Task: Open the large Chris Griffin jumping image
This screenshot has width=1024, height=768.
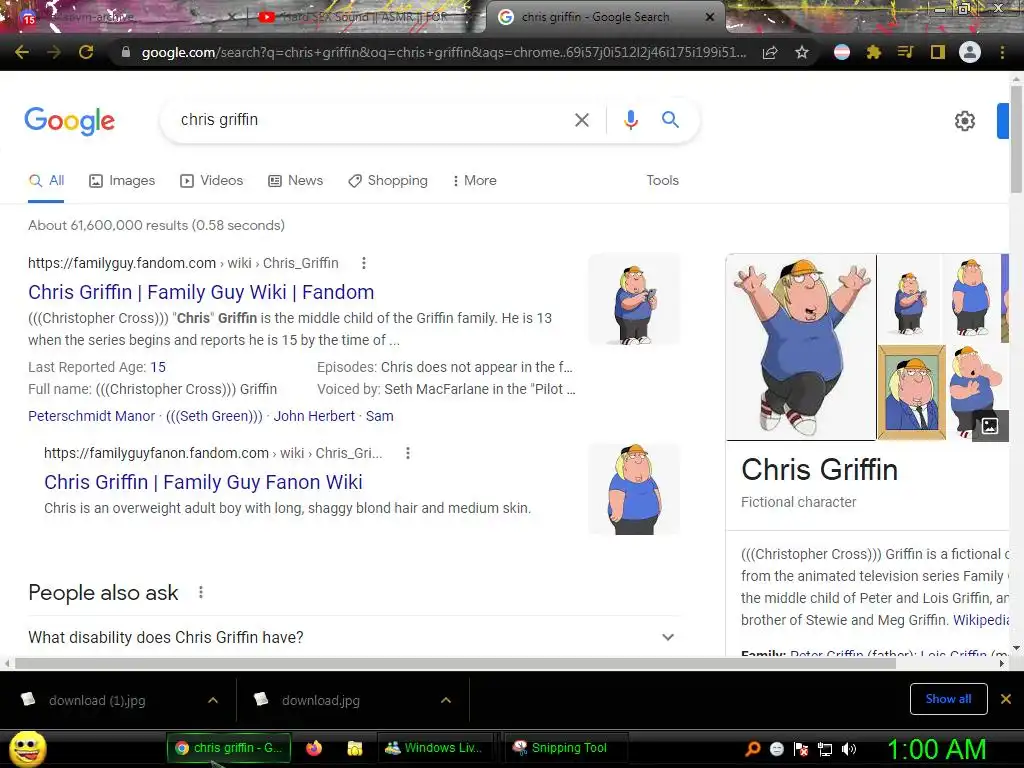Action: [x=801, y=347]
